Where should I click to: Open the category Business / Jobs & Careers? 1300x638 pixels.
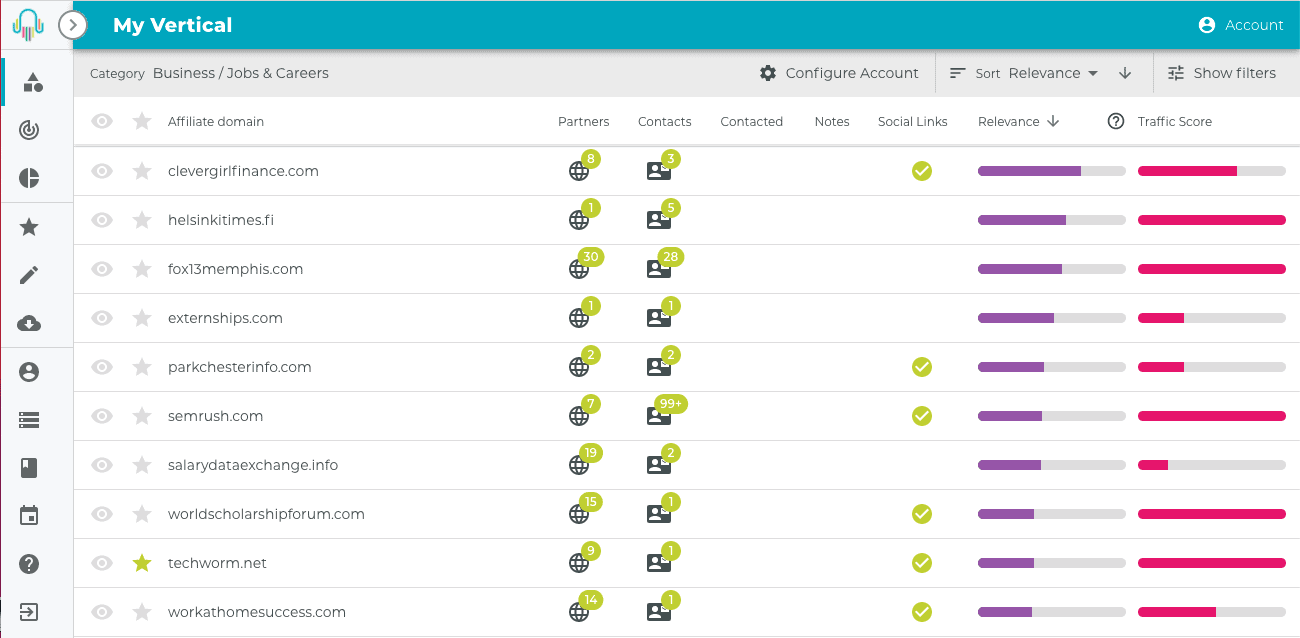pos(241,73)
